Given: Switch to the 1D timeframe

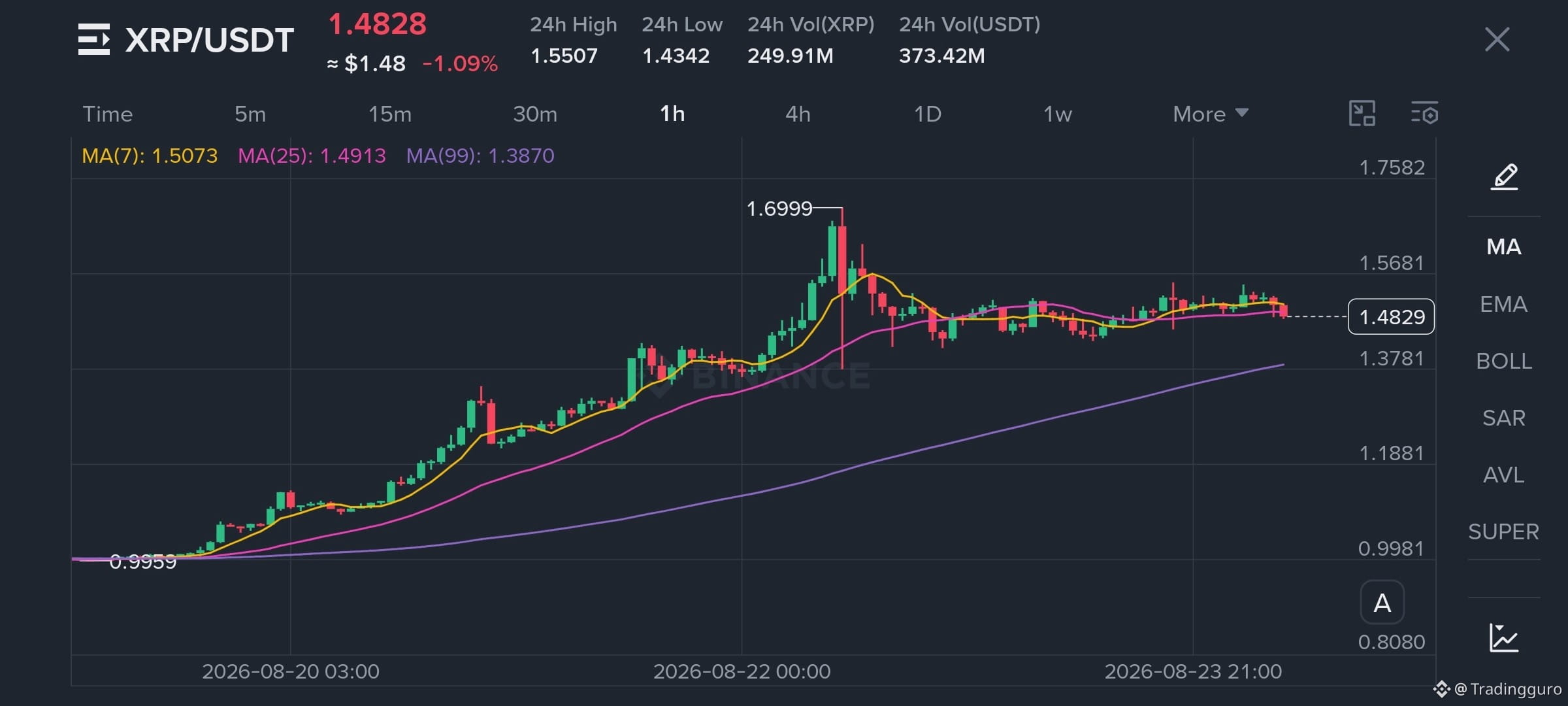Looking at the screenshot, I should point(927,114).
